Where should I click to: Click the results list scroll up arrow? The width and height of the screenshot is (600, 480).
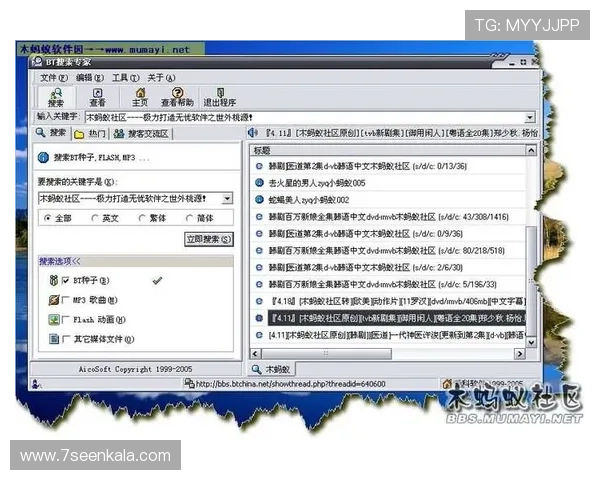531,150
